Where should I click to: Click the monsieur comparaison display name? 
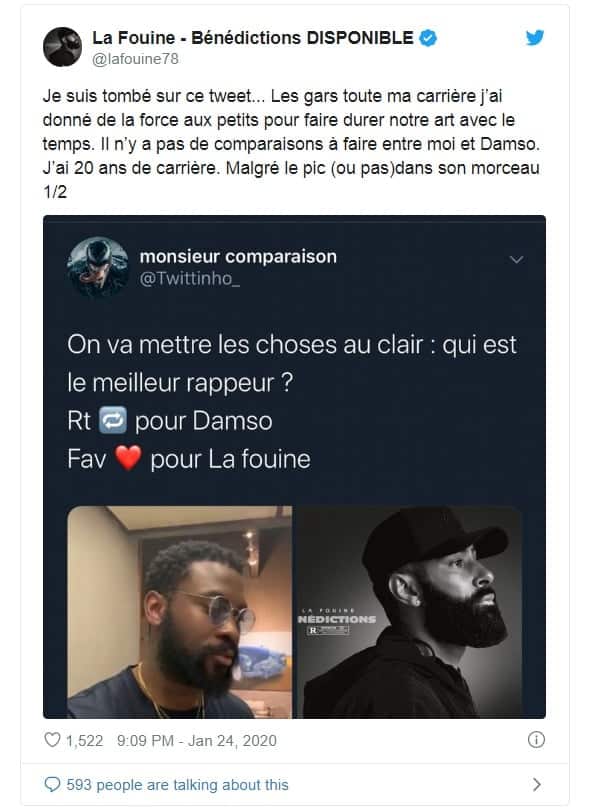click(238, 256)
